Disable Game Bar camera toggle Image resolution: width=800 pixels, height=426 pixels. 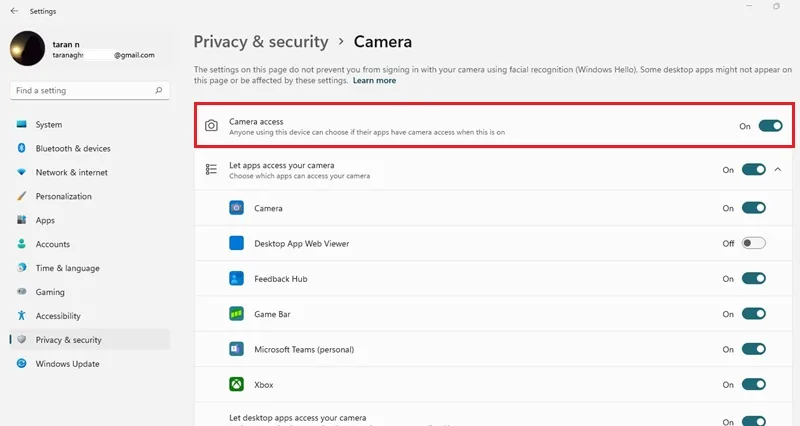tap(754, 314)
